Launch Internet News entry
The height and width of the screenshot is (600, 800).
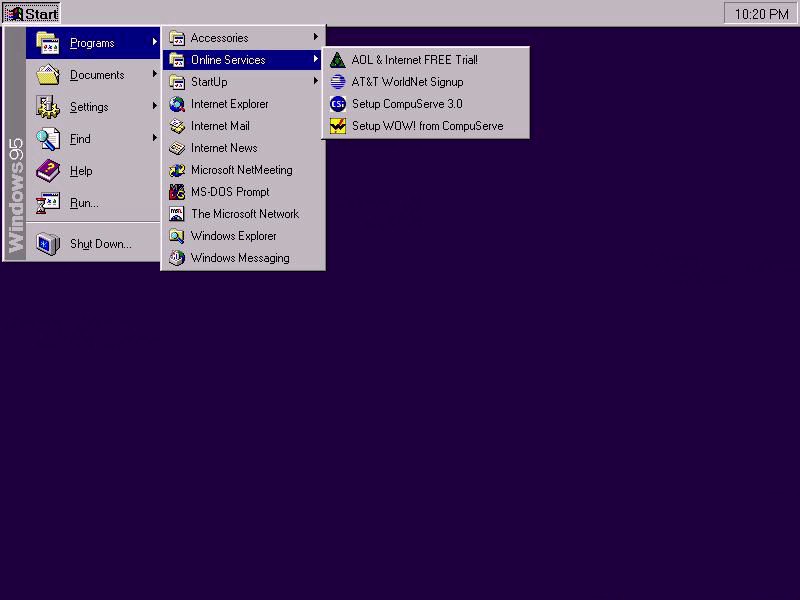pyautogui.click(x=243, y=148)
